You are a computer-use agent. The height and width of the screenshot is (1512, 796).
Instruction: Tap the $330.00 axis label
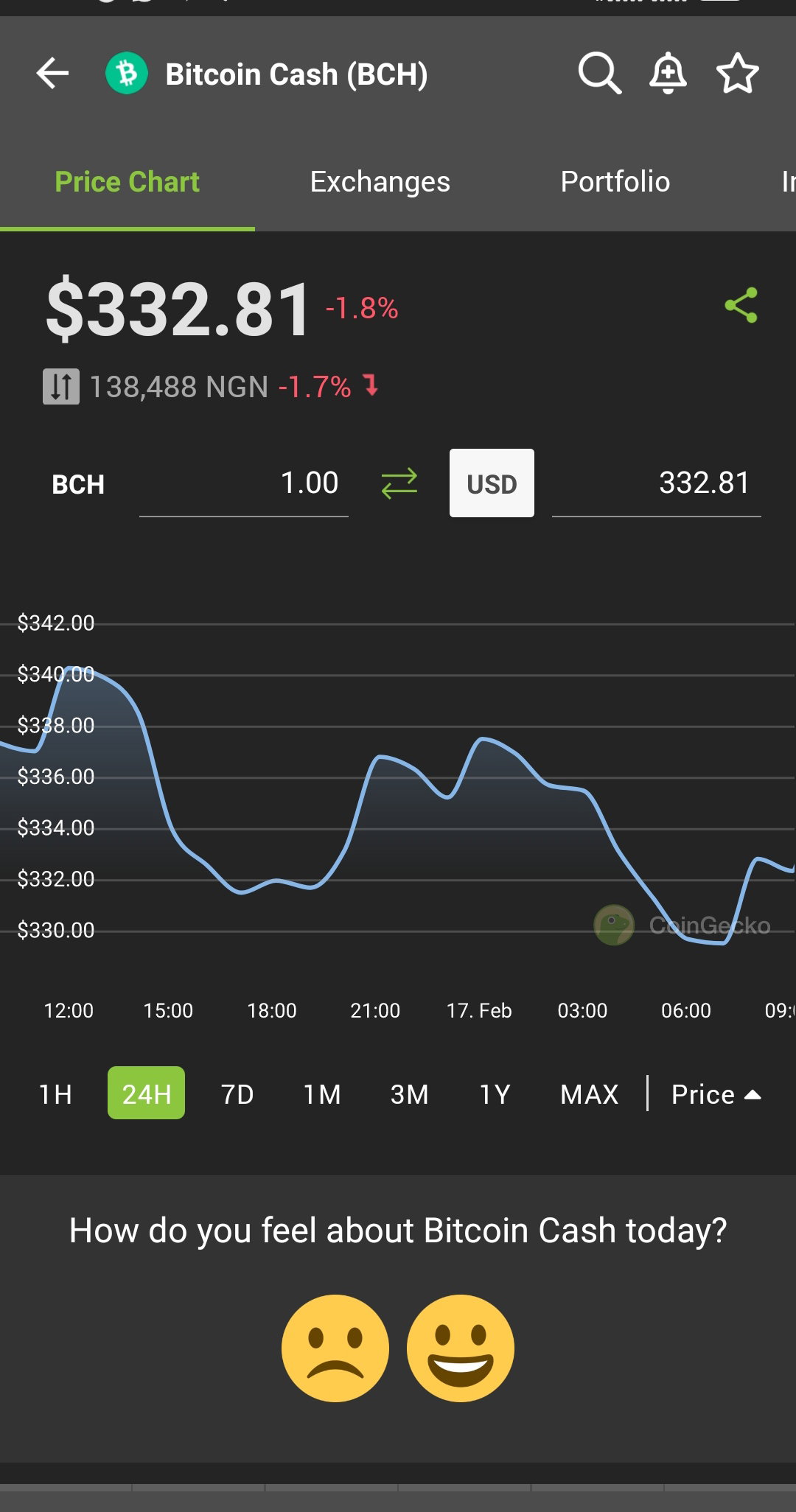tap(56, 931)
